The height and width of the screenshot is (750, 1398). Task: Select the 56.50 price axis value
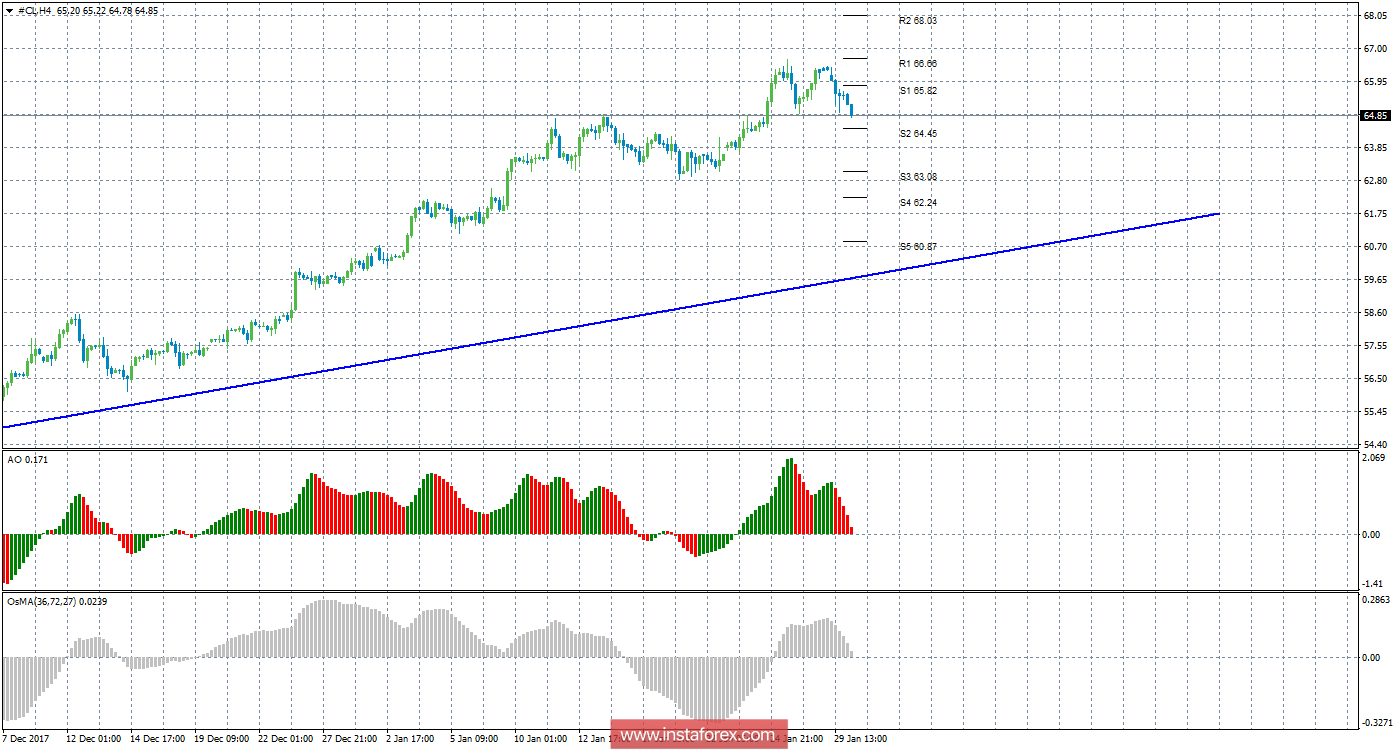click(x=1375, y=379)
